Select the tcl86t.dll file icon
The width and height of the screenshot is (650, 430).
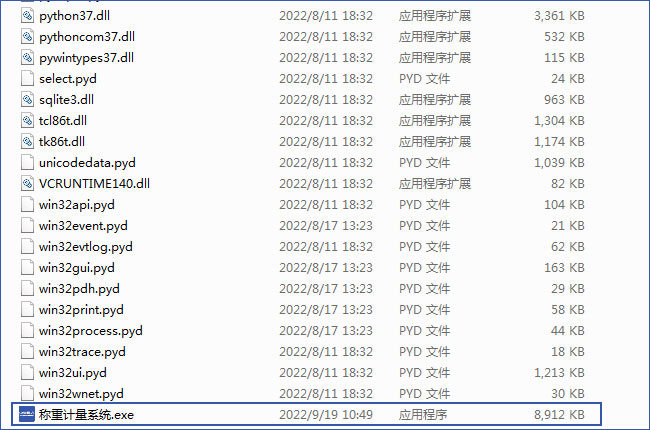tap(27, 121)
